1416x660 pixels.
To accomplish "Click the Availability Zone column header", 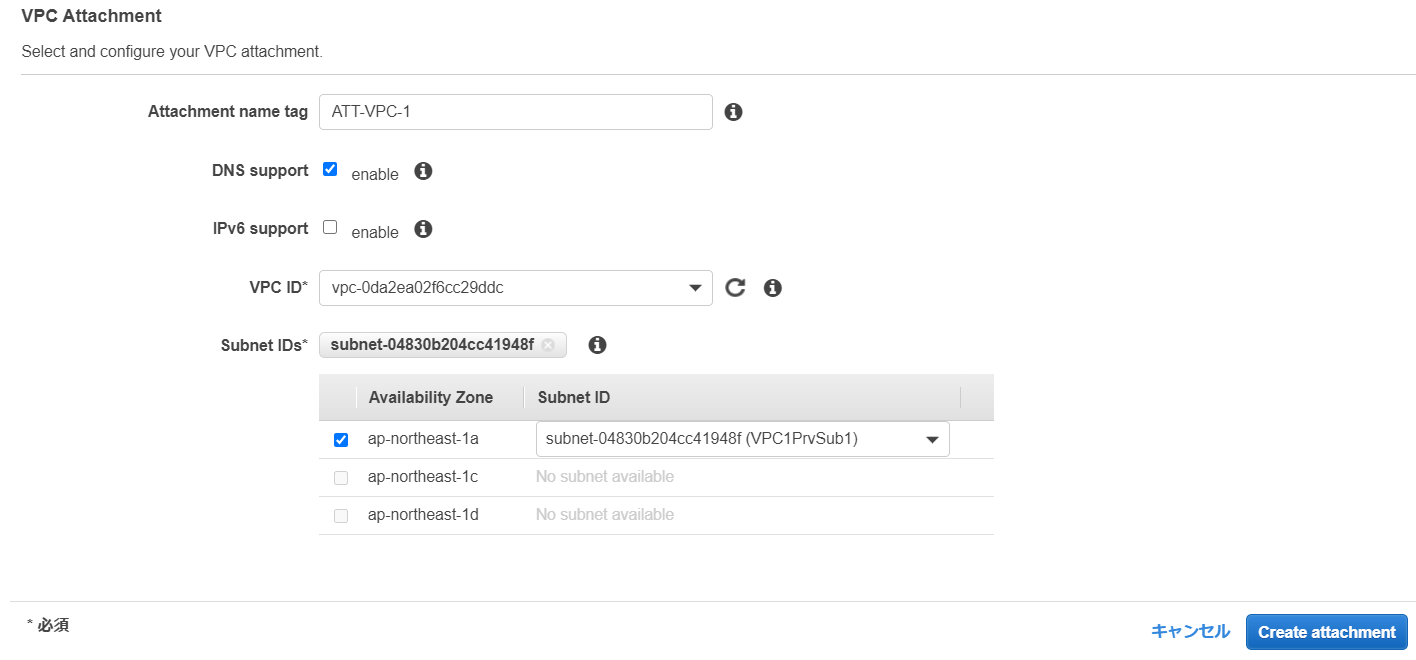I will tap(430, 398).
